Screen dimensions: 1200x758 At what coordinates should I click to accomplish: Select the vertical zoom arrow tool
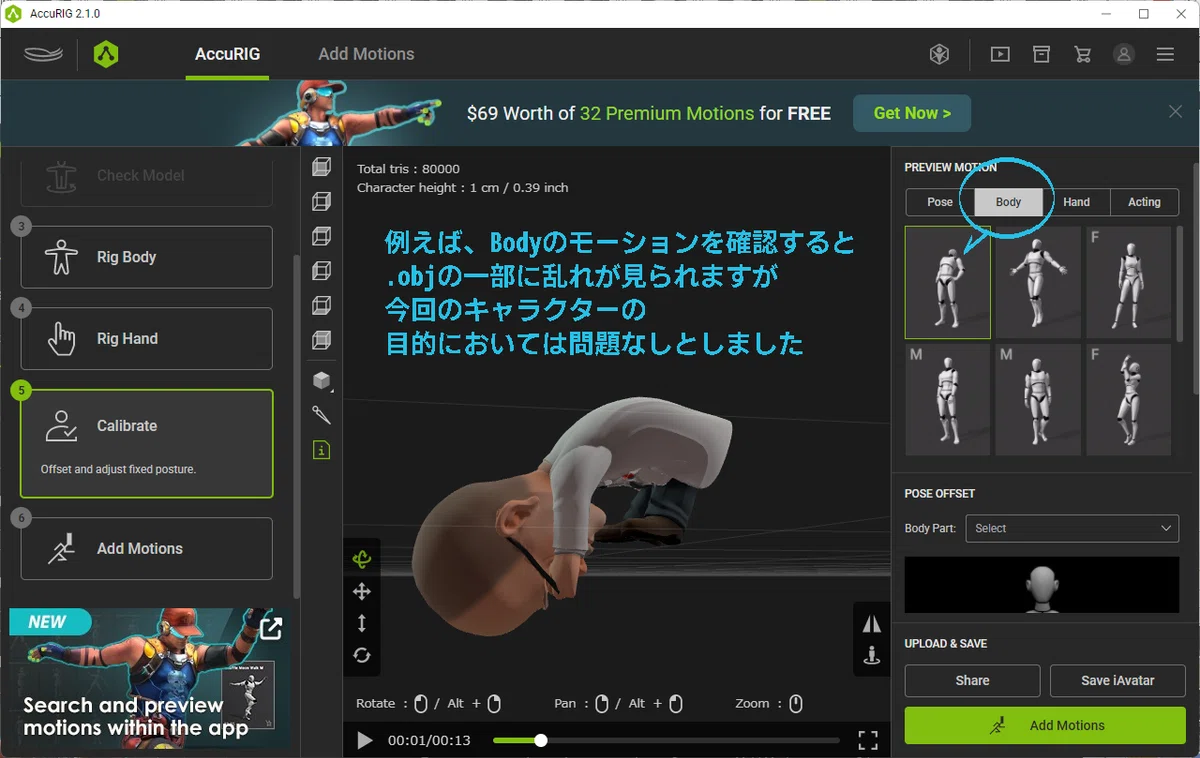point(362,623)
